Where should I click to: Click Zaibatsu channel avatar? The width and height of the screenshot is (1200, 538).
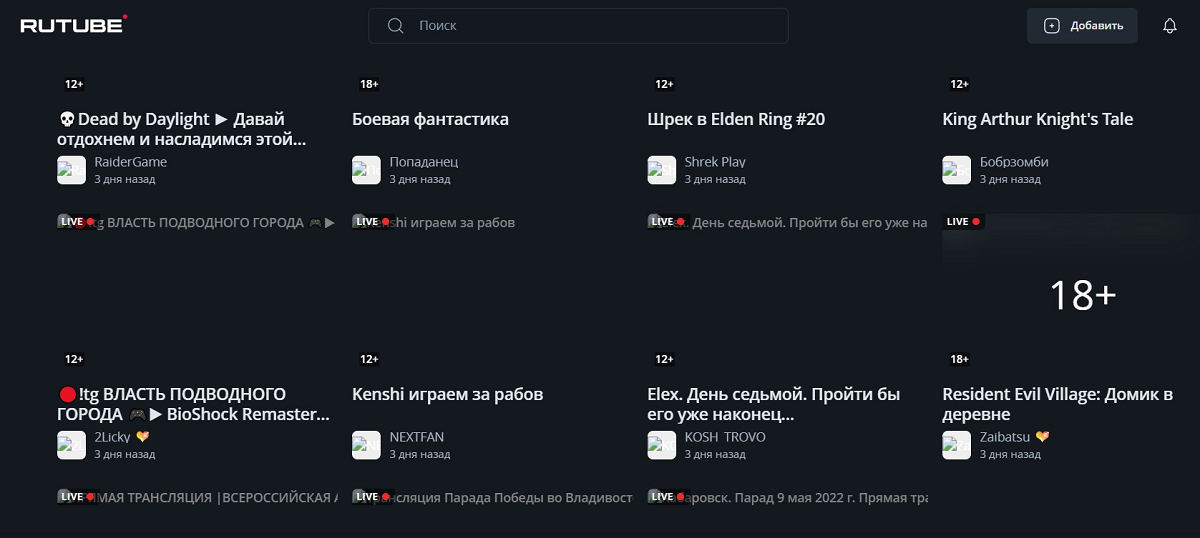coord(956,445)
